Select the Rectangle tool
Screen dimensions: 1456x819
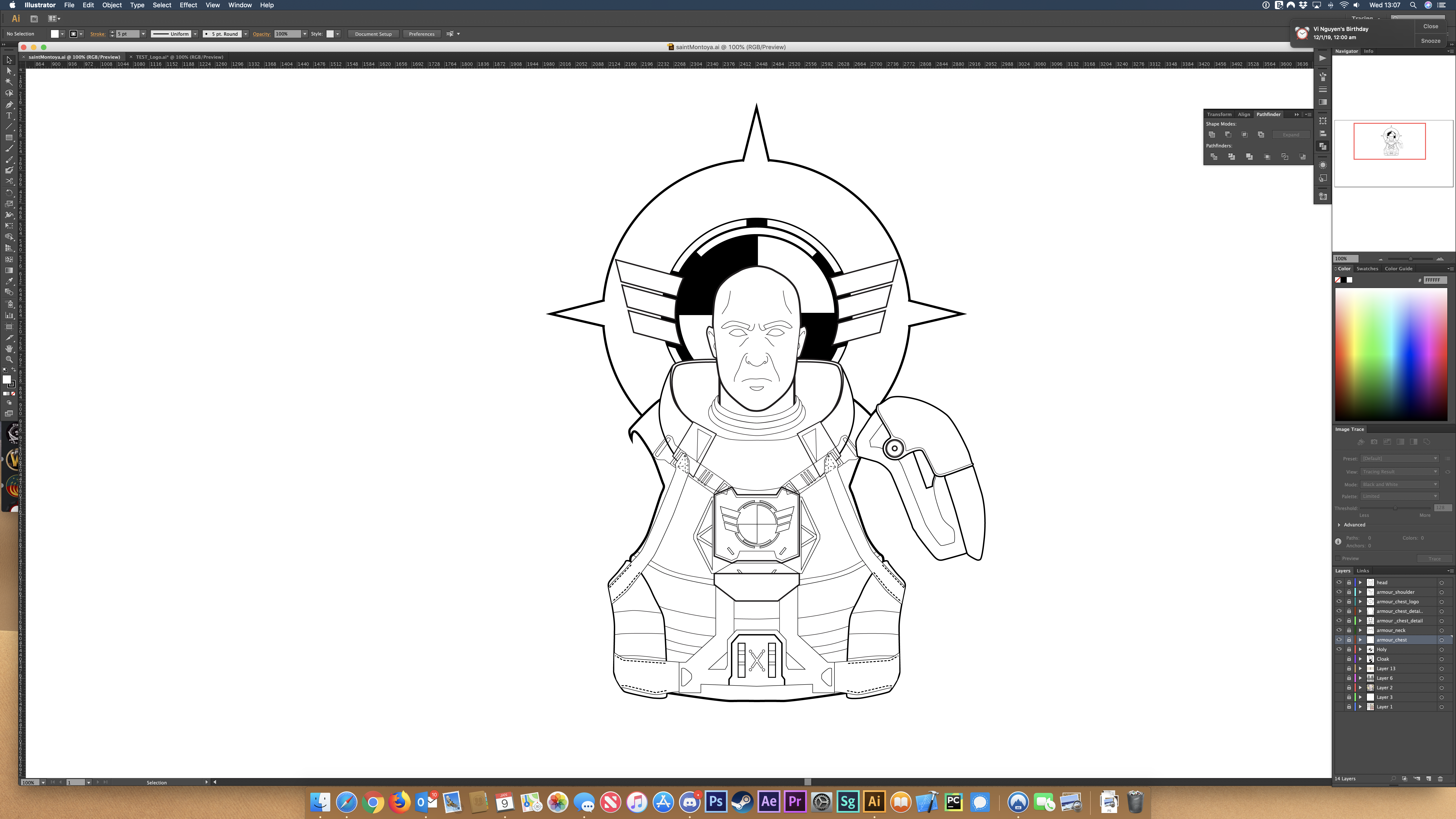[9, 138]
